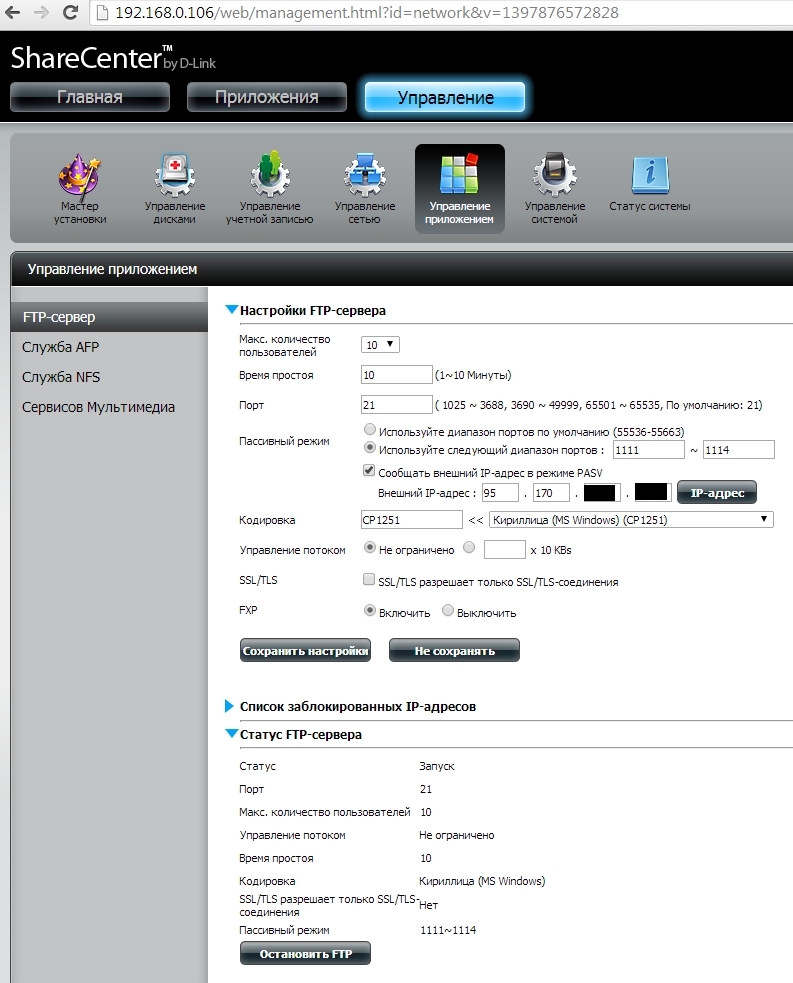The image size is (793, 983).
Task: Open Управление дисками icon
Action: (x=174, y=178)
